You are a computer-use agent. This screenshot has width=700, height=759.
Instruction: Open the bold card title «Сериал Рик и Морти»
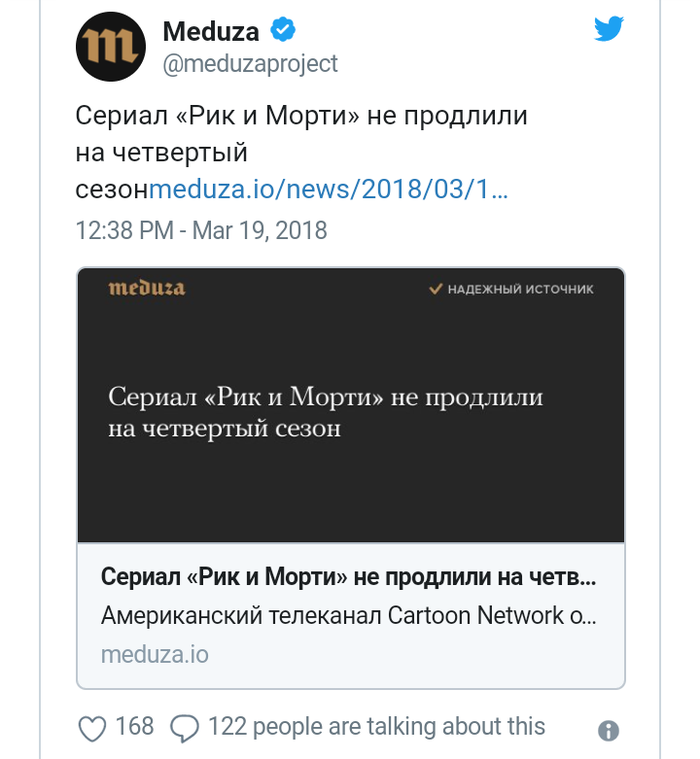(x=348, y=578)
